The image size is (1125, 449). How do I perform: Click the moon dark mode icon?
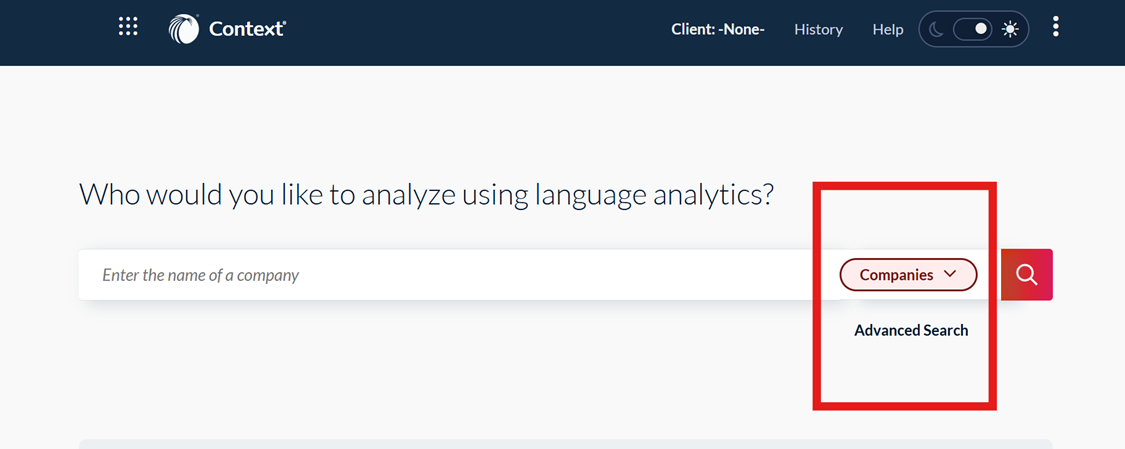(x=936, y=30)
